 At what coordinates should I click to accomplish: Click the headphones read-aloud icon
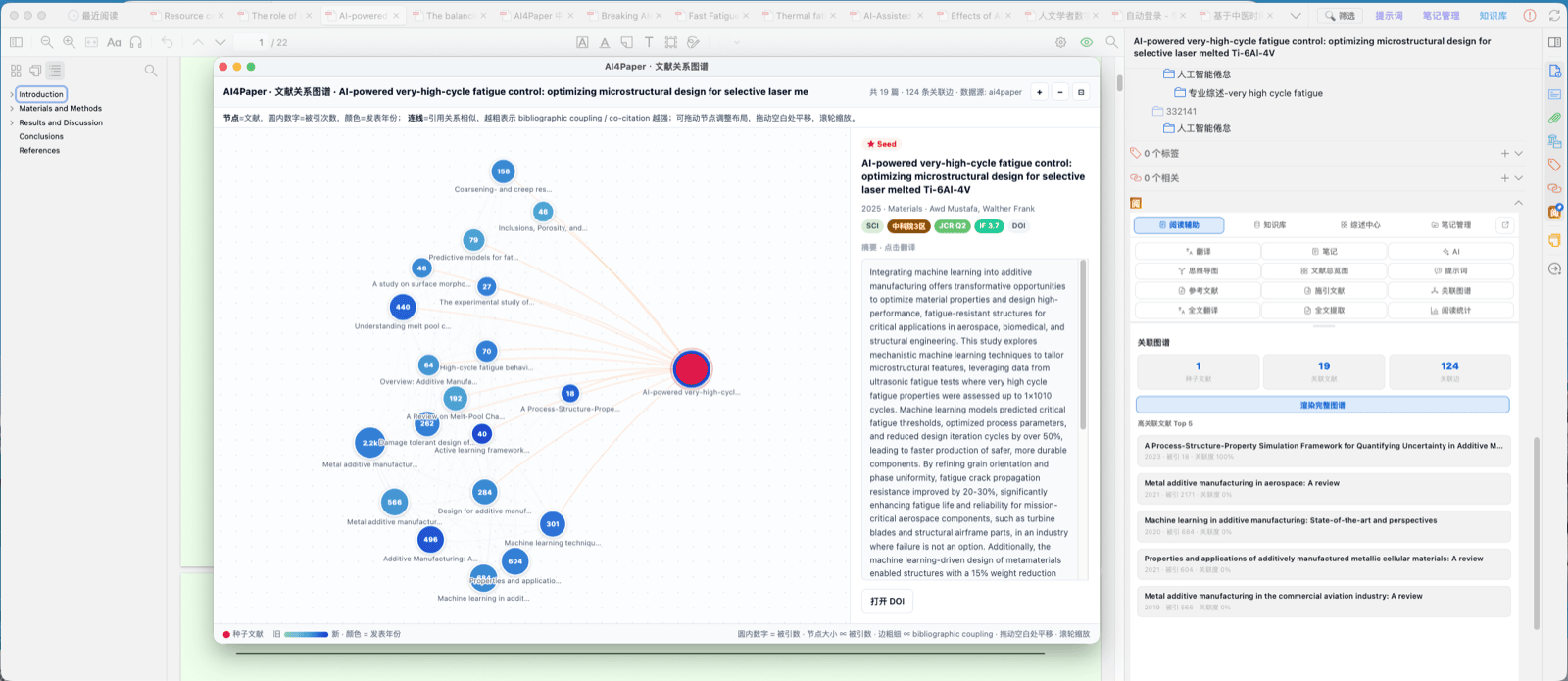point(136,42)
